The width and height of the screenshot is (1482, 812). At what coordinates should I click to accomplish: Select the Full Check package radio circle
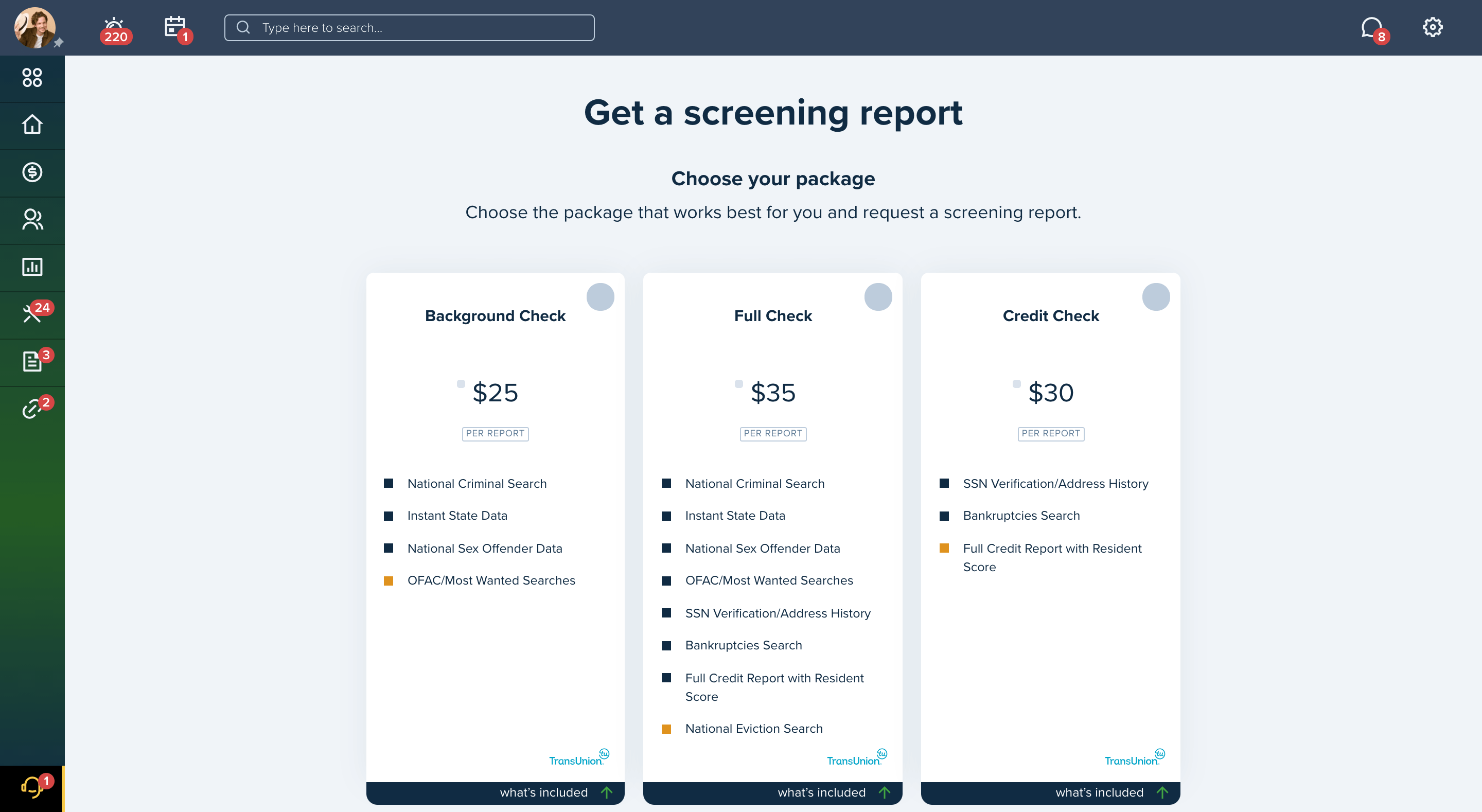[x=878, y=297]
